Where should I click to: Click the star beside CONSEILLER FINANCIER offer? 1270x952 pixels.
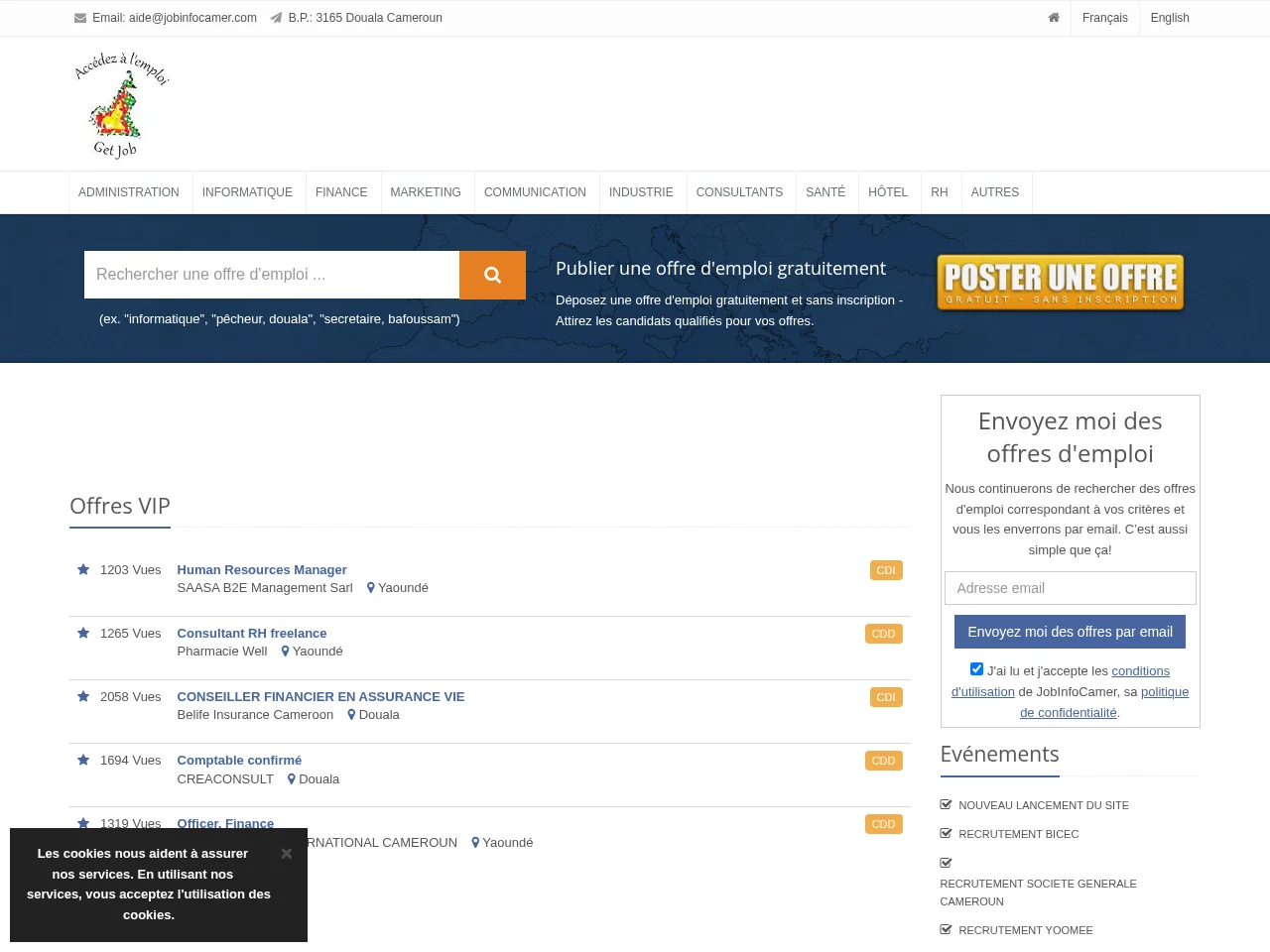click(83, 696)
